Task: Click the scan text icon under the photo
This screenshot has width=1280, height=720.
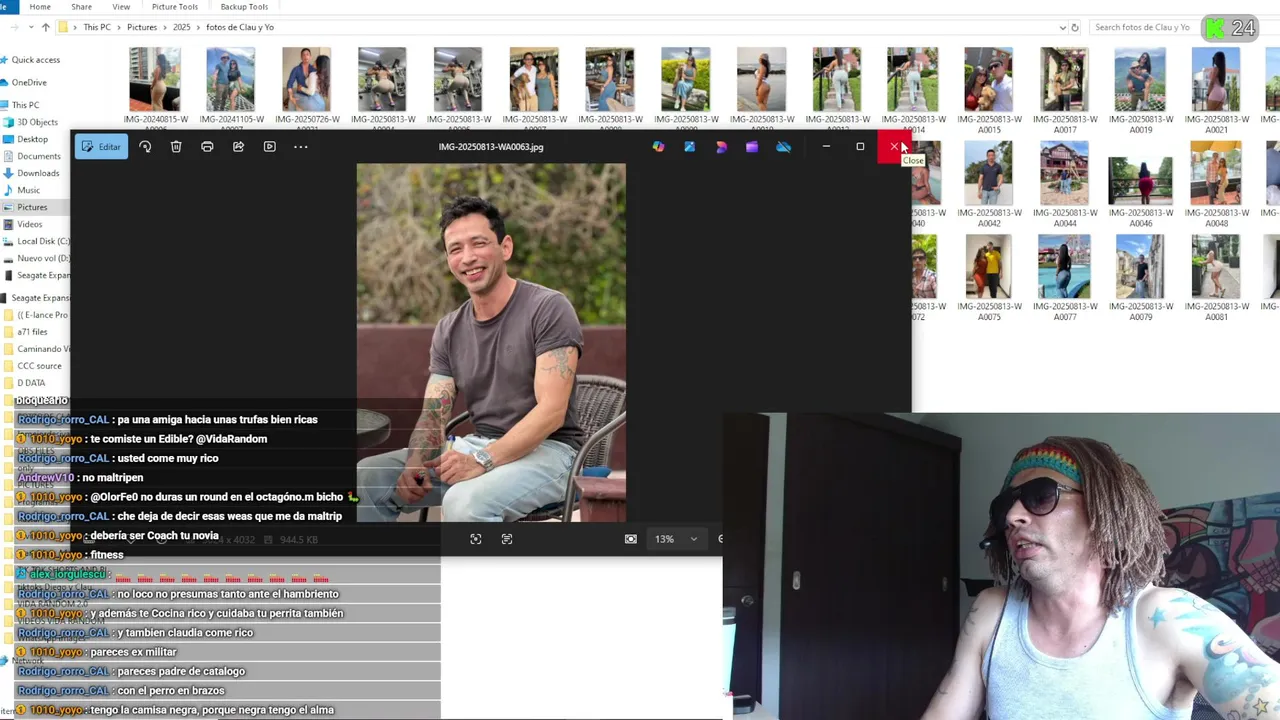Action: click(x=507, y=539)
